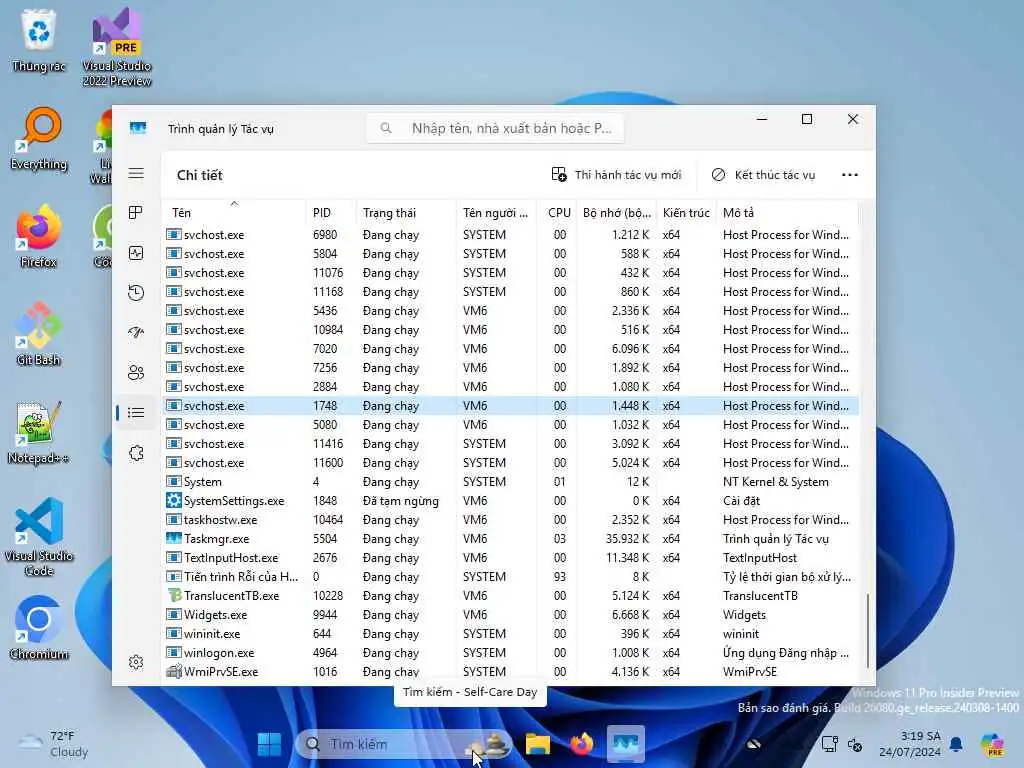The width and height of the screenshot is (1024, 768).
Task: Open Git Bash desktop shortcut
Action: click(x=39, y=334)
